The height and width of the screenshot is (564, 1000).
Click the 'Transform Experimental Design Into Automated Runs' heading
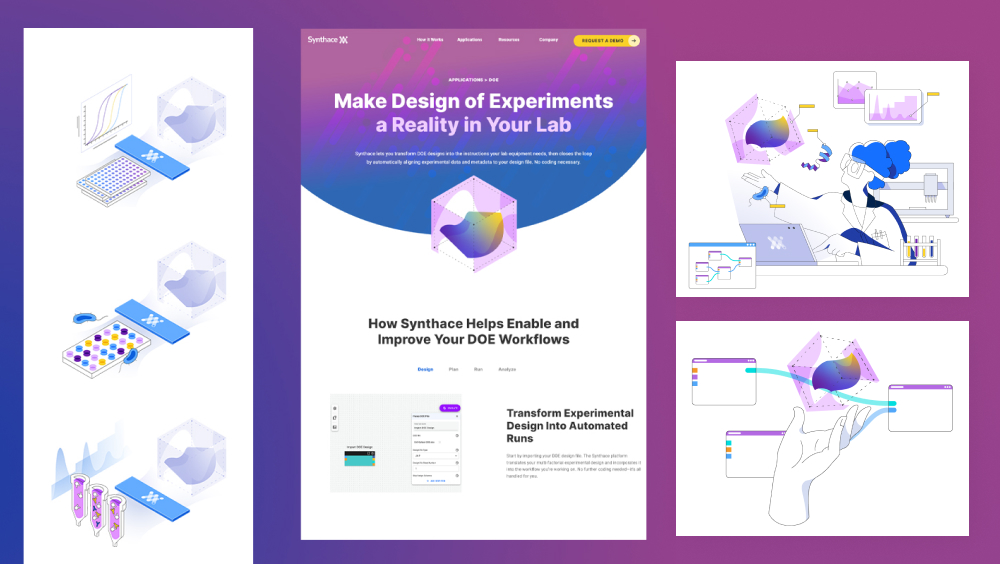click(x=570, y=426)
